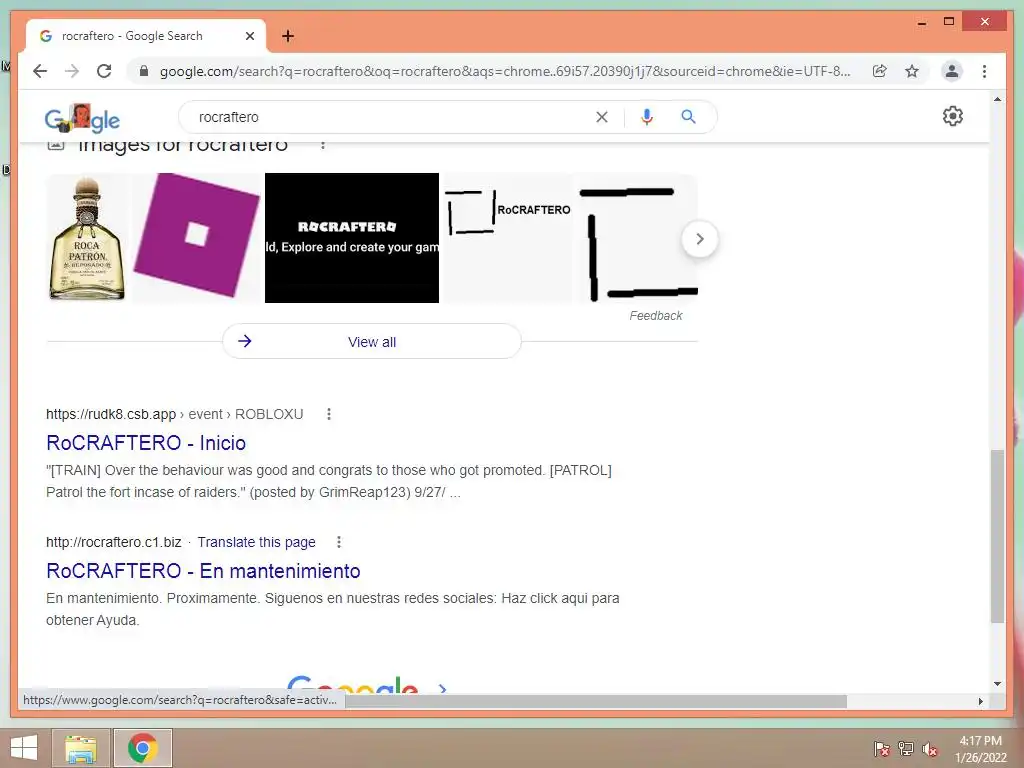Go to next results page arrow

[443, 688]
